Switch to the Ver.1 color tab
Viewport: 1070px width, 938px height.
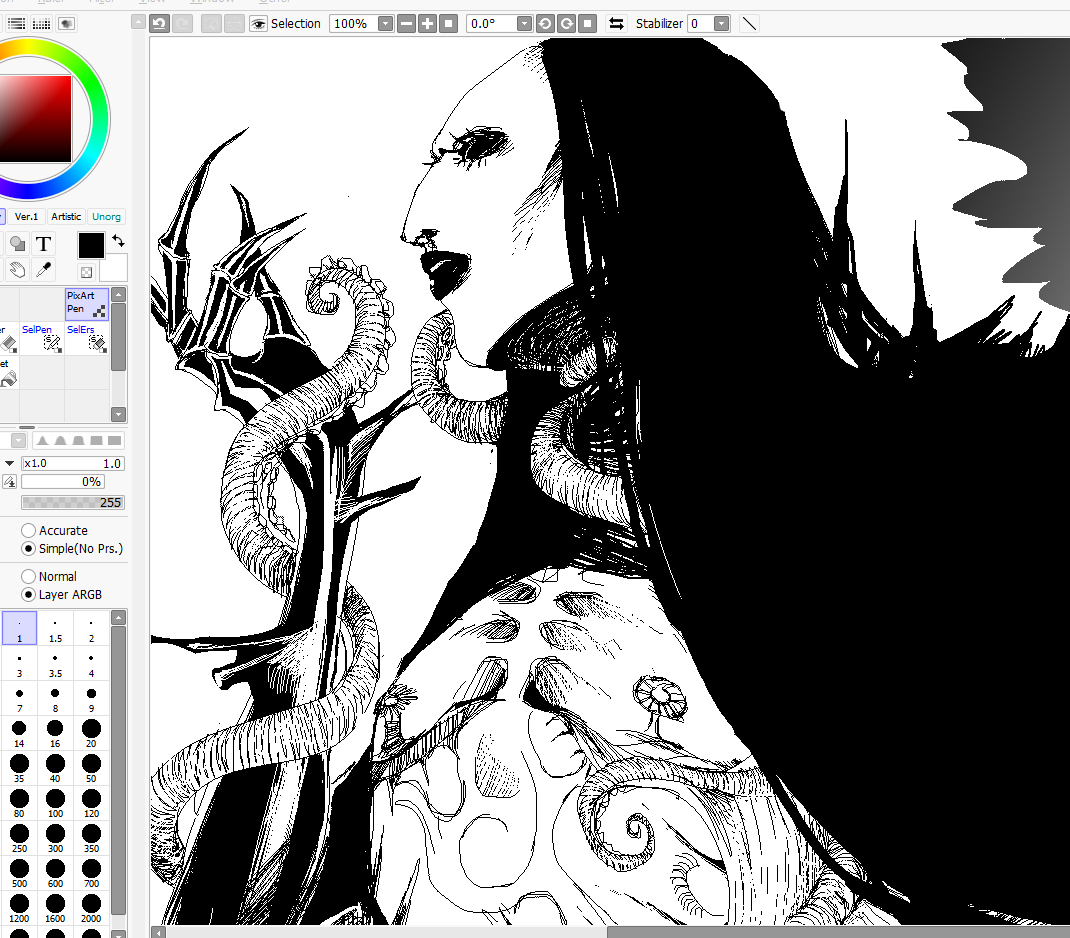click(26, 216)
